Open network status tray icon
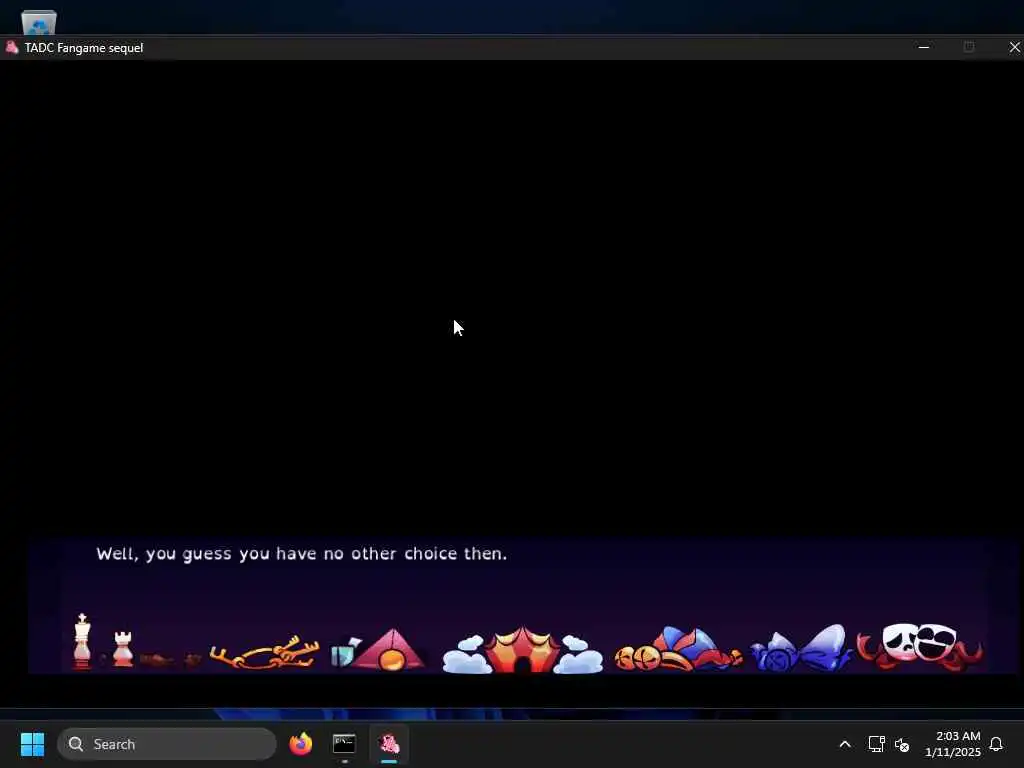The height and width of the screenshot is (768, 1024). [876, 744]
